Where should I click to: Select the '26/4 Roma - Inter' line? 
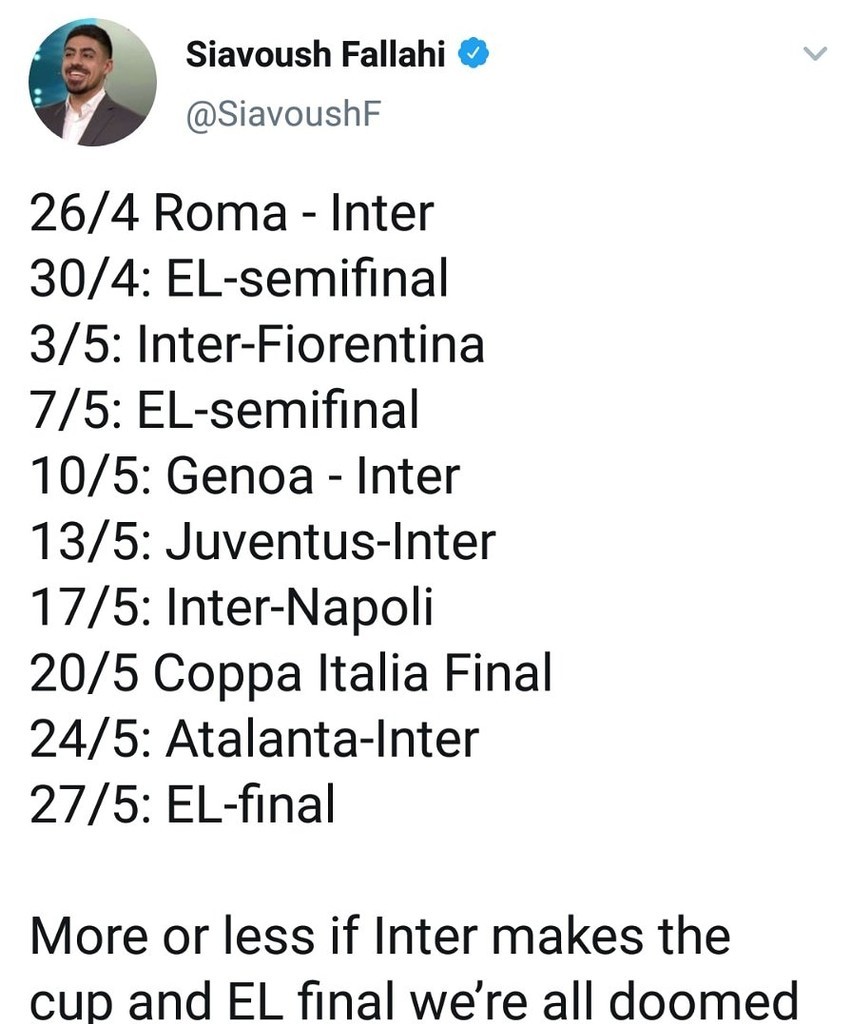click(232, 214)
